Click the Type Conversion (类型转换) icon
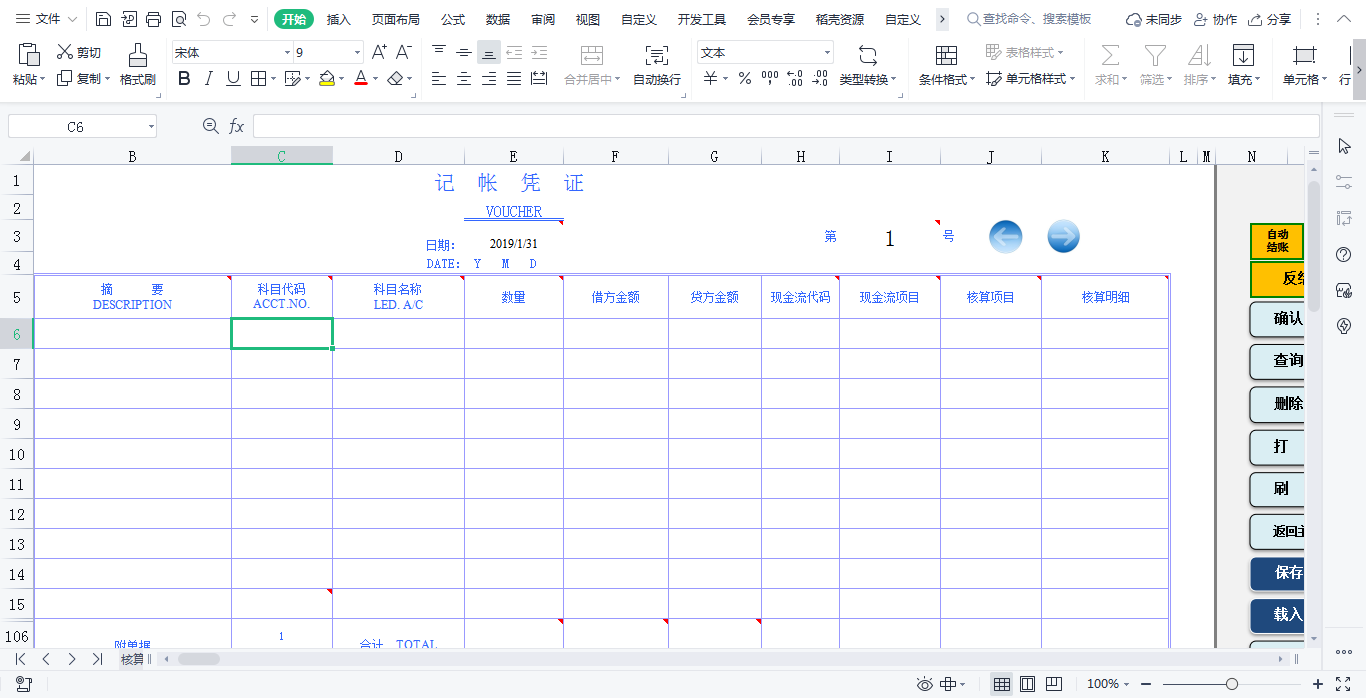Image resolution: width=1366 pixels, height=698 pixels. (x=867, y=56)
